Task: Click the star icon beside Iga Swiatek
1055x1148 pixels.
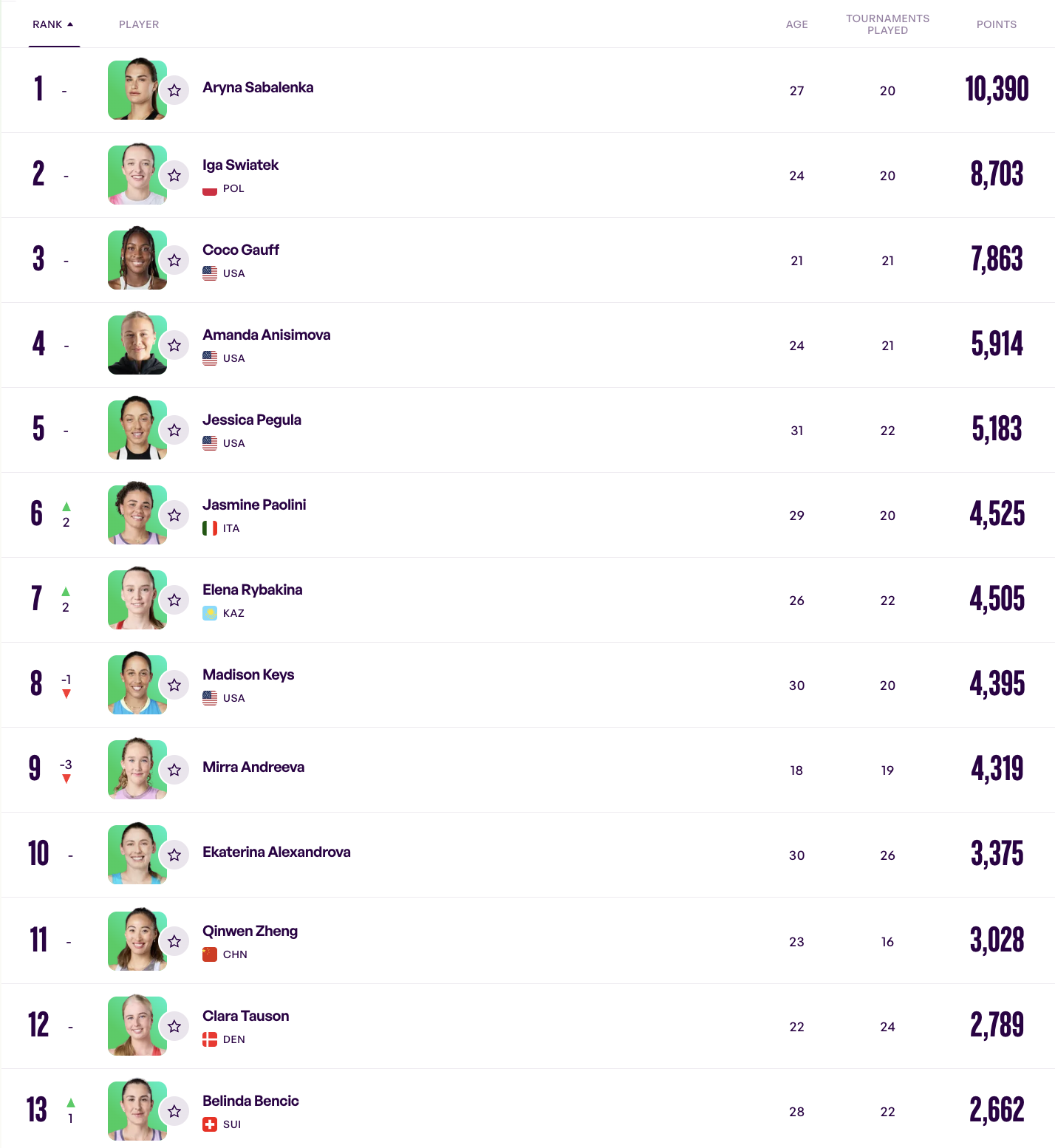Action: tap(174, 176)
